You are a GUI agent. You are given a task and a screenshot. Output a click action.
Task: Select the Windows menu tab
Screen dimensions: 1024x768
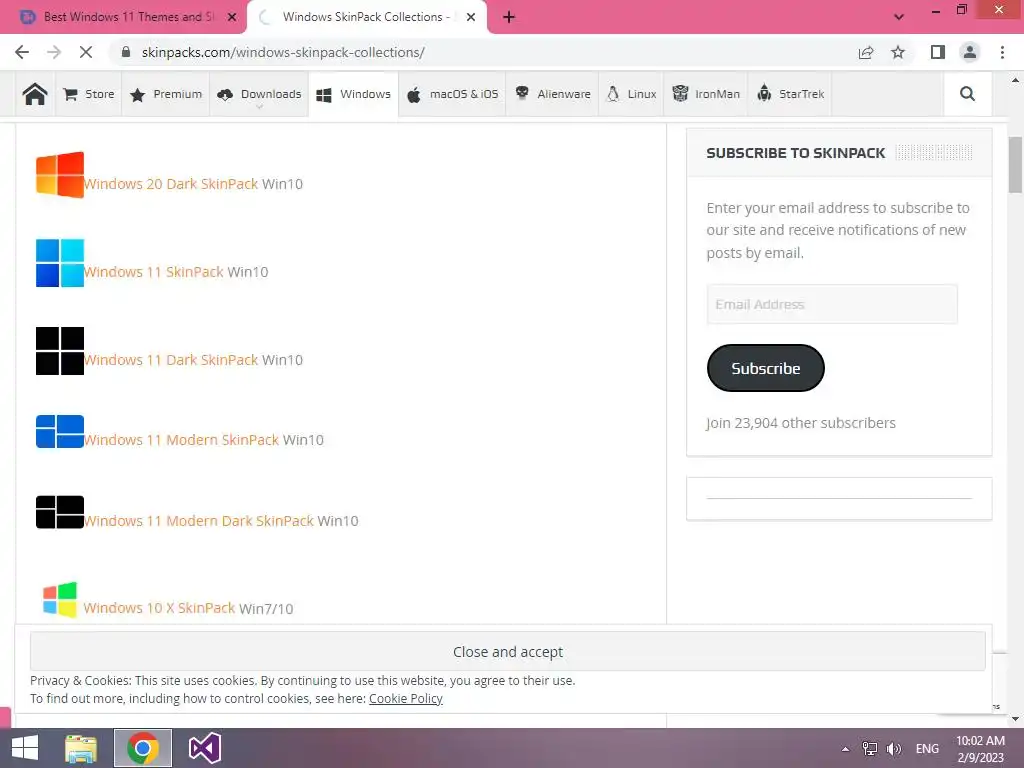(353, 94)
